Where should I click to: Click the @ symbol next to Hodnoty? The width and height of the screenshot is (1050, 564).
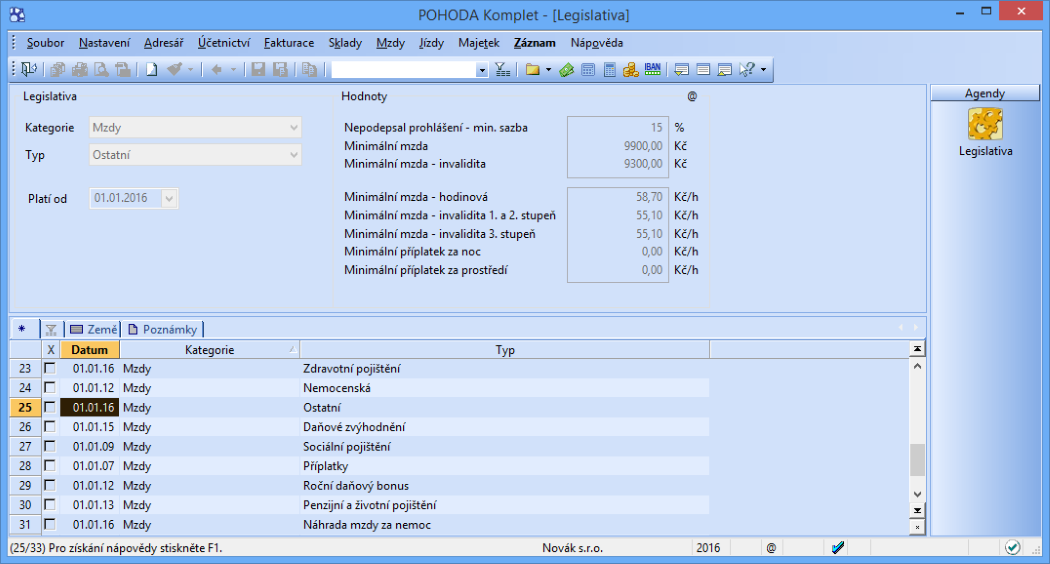692,96
